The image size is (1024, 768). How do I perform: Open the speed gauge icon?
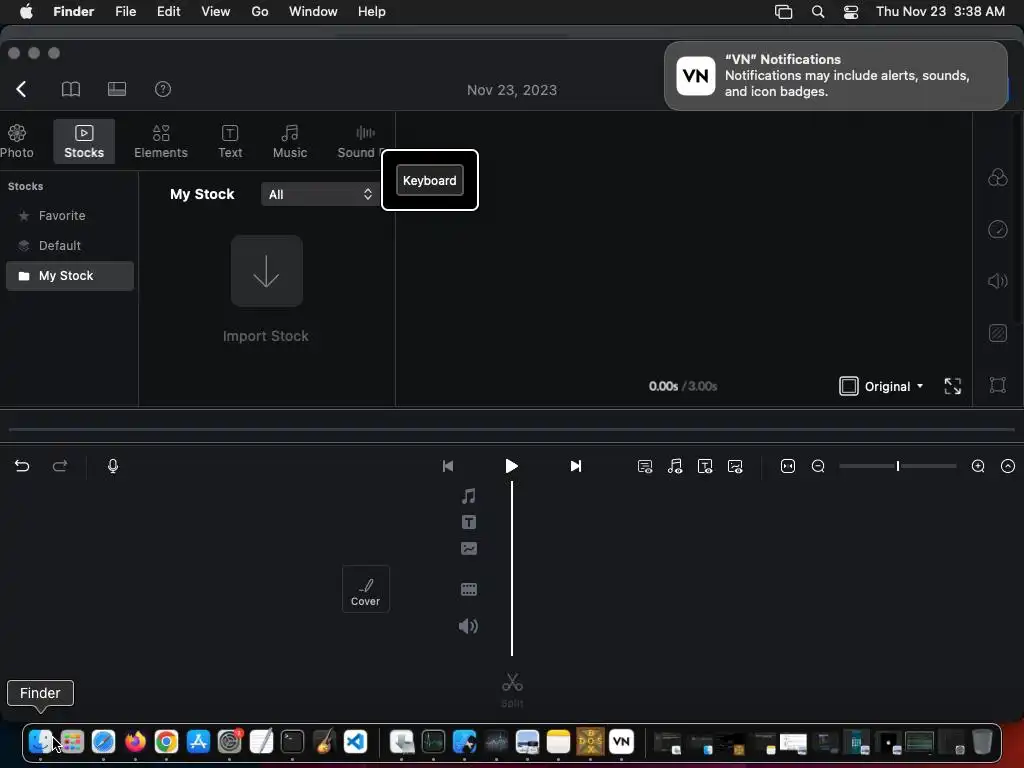point(997,229)
